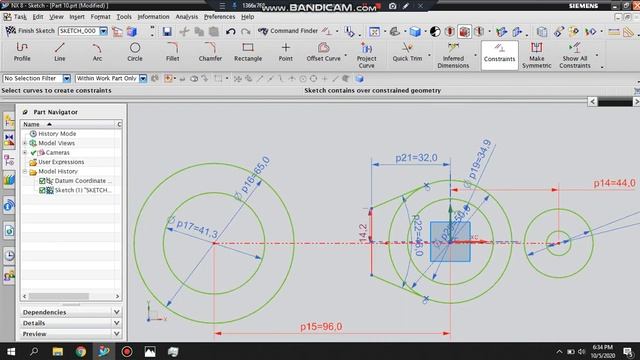Select the Circle tool
640x360 pixels.
(135, 52)
